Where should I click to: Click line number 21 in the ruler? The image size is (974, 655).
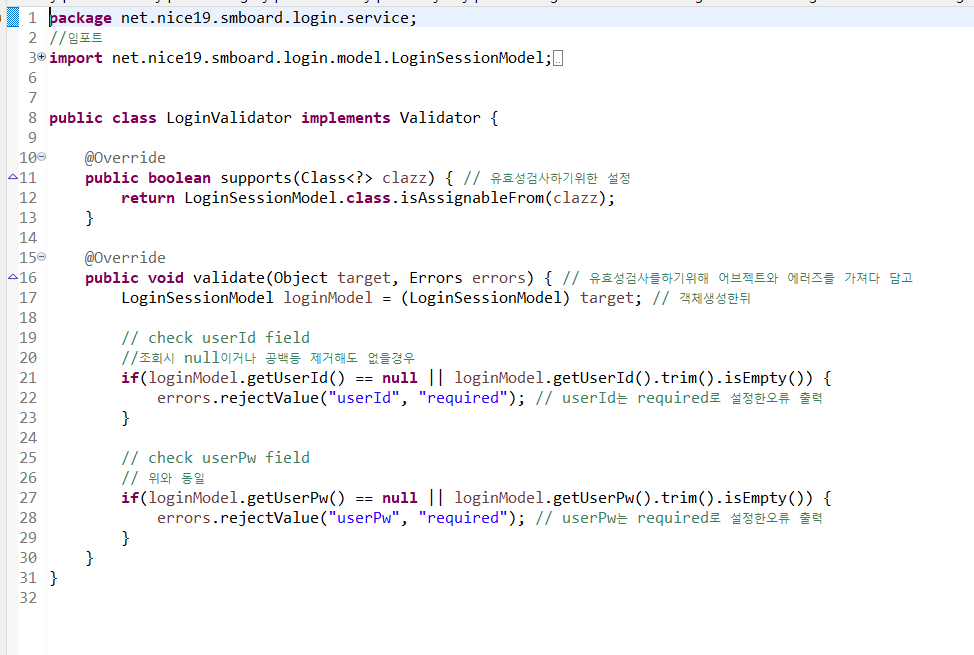(x=28, y=377)
